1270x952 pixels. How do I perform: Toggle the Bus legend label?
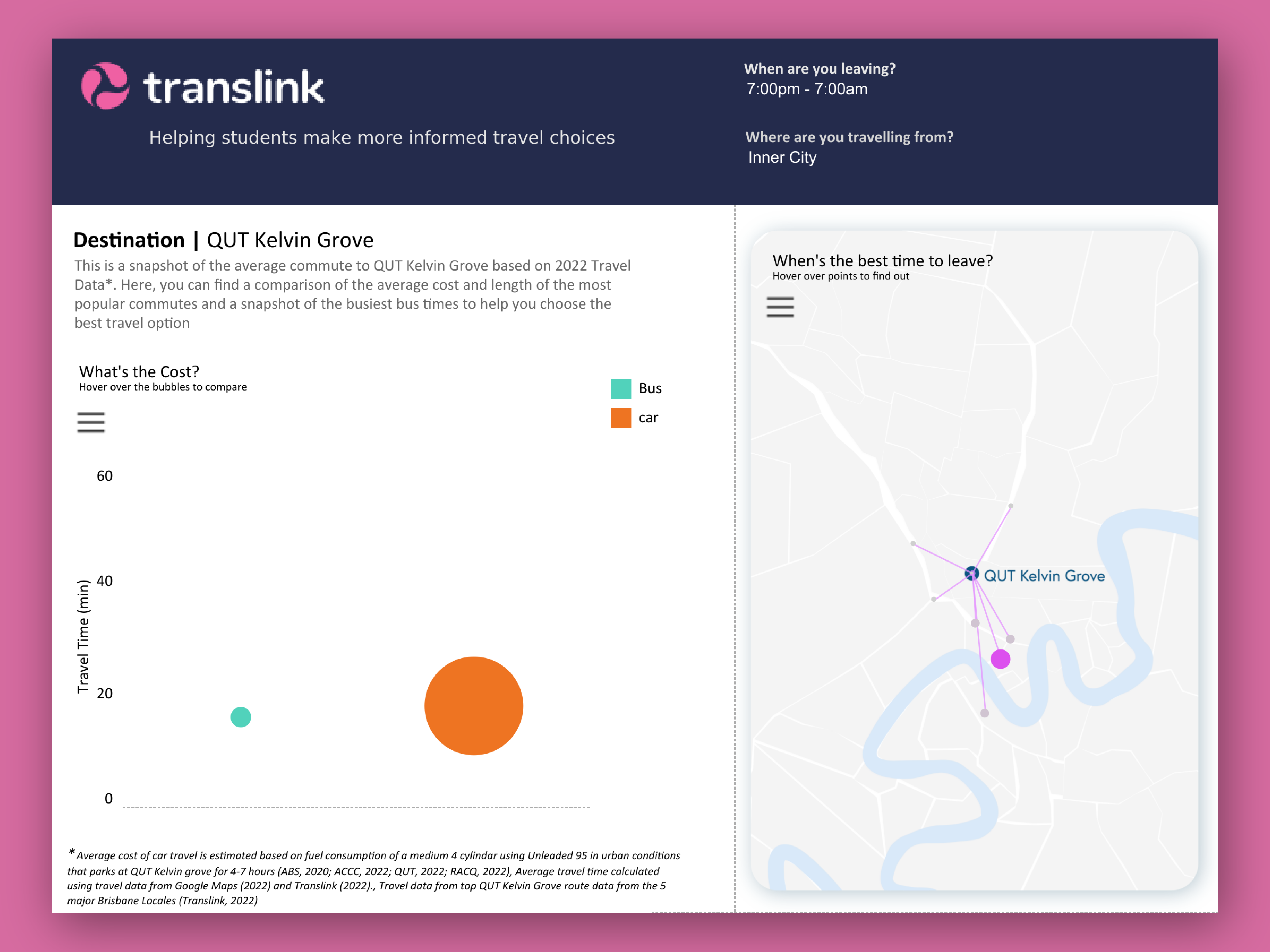(x=650, y=388)
